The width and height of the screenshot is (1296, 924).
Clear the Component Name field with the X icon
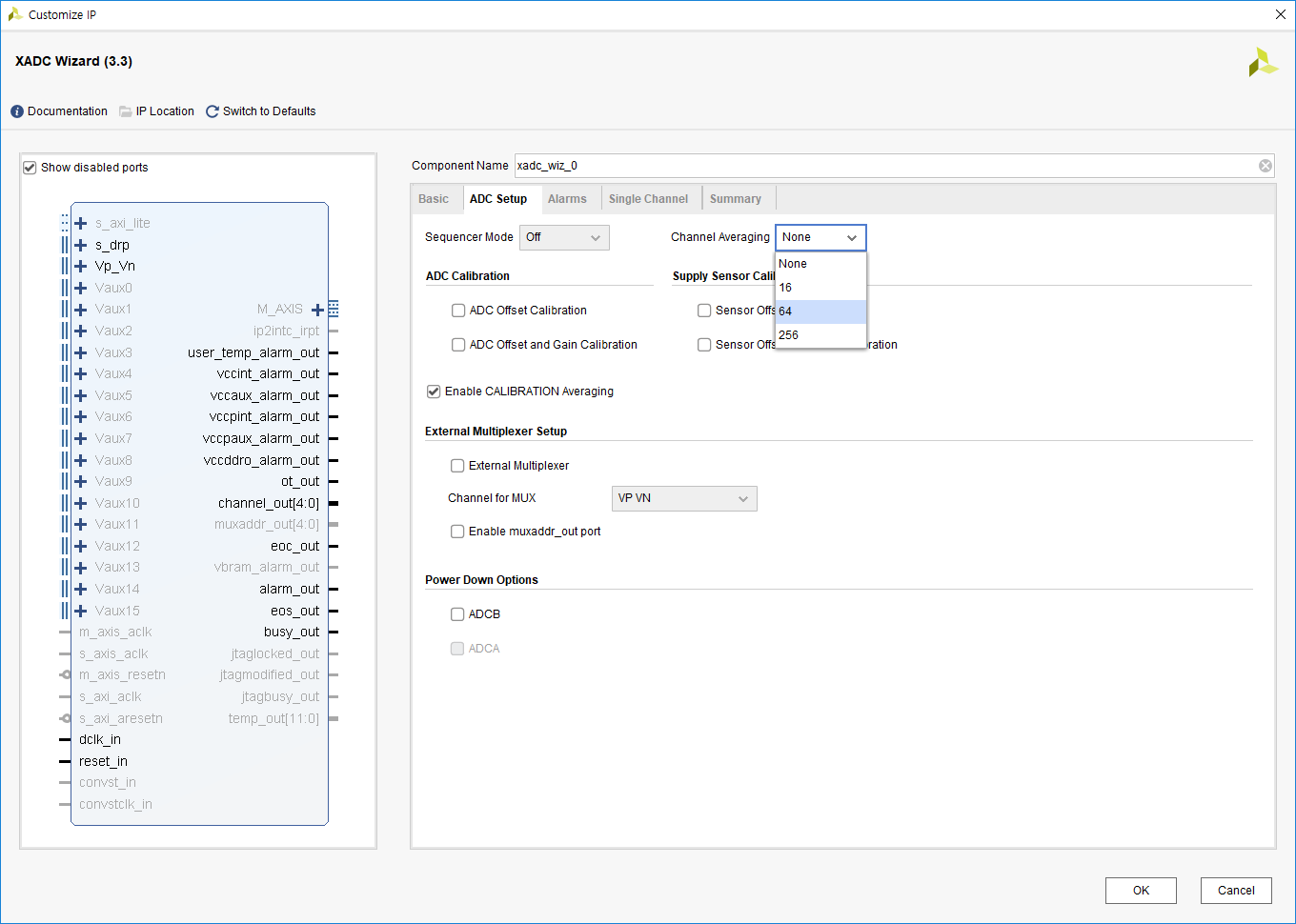[x=1266, y=166]
